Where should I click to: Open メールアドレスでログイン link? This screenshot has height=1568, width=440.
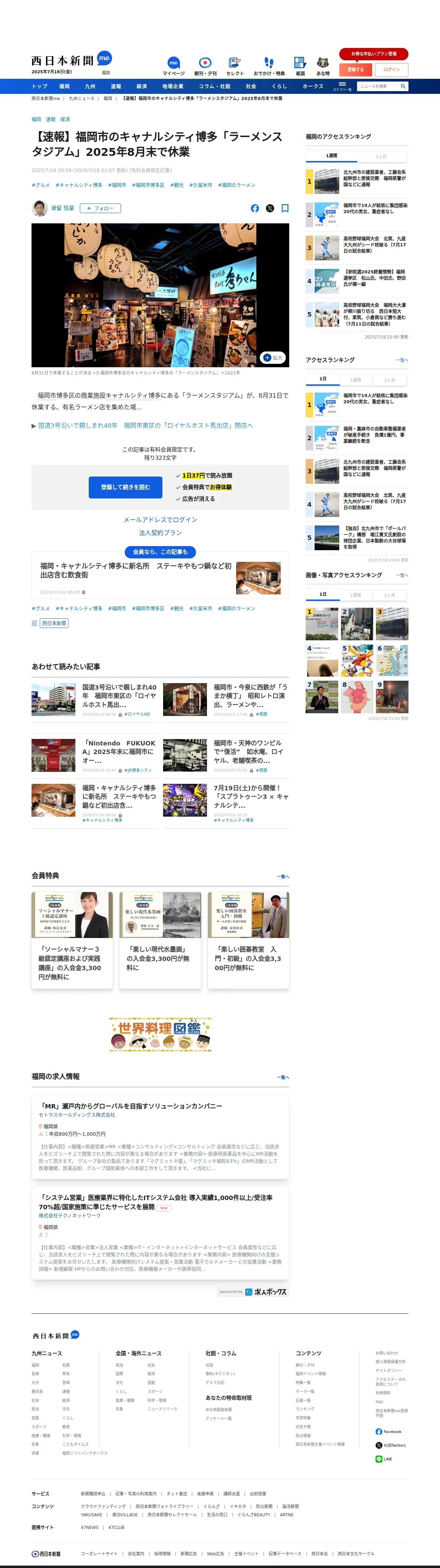[x=160, y=520]
